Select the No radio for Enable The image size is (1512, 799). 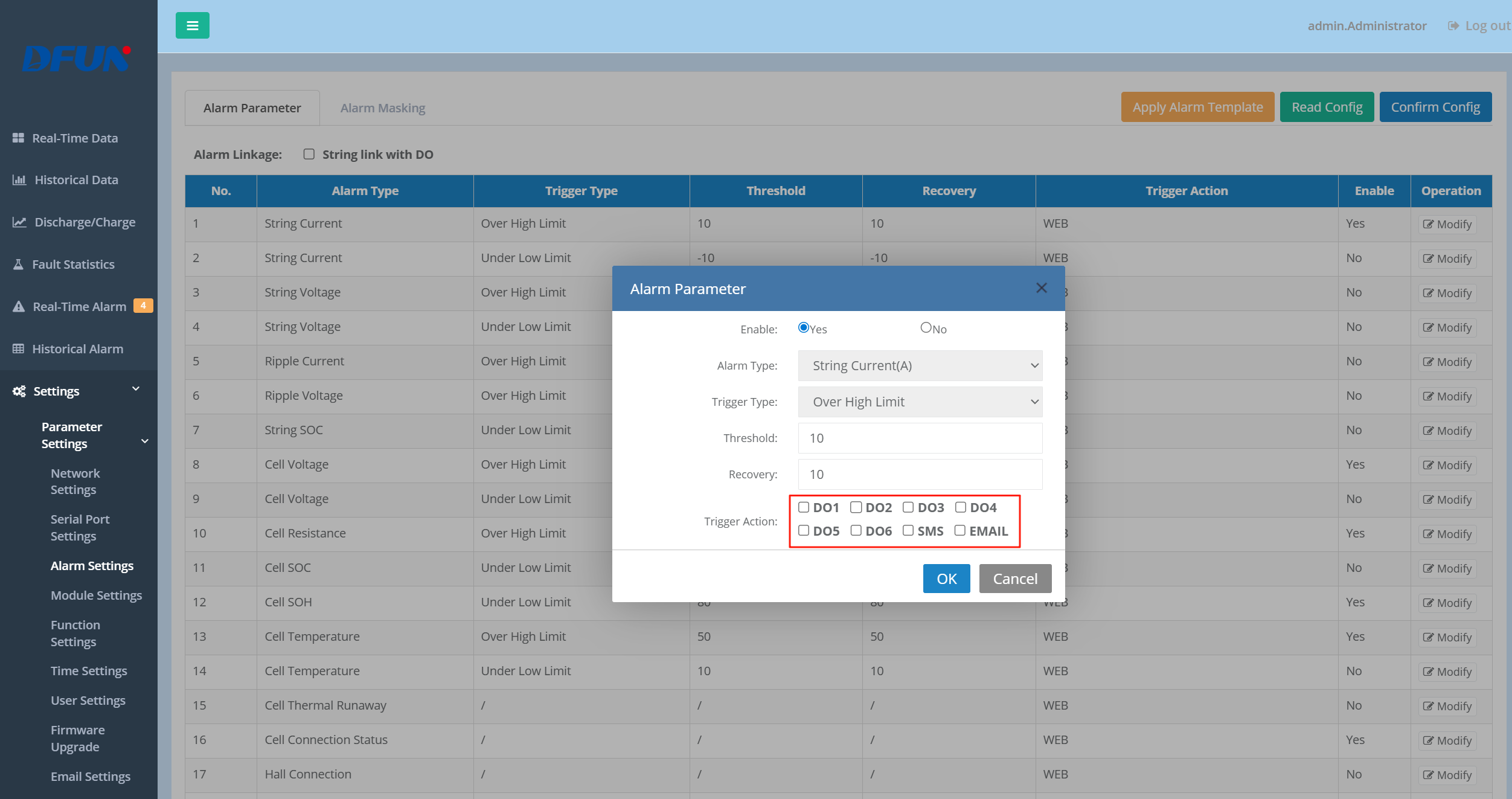(x=926, y=327)
